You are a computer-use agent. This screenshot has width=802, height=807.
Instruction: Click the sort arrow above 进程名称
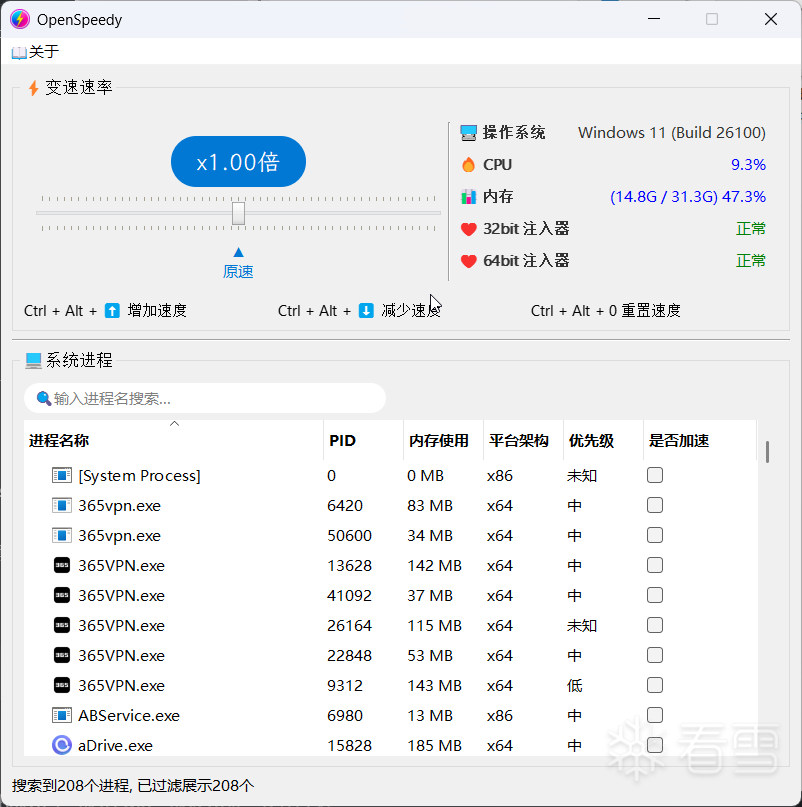(x=175, y=424)
